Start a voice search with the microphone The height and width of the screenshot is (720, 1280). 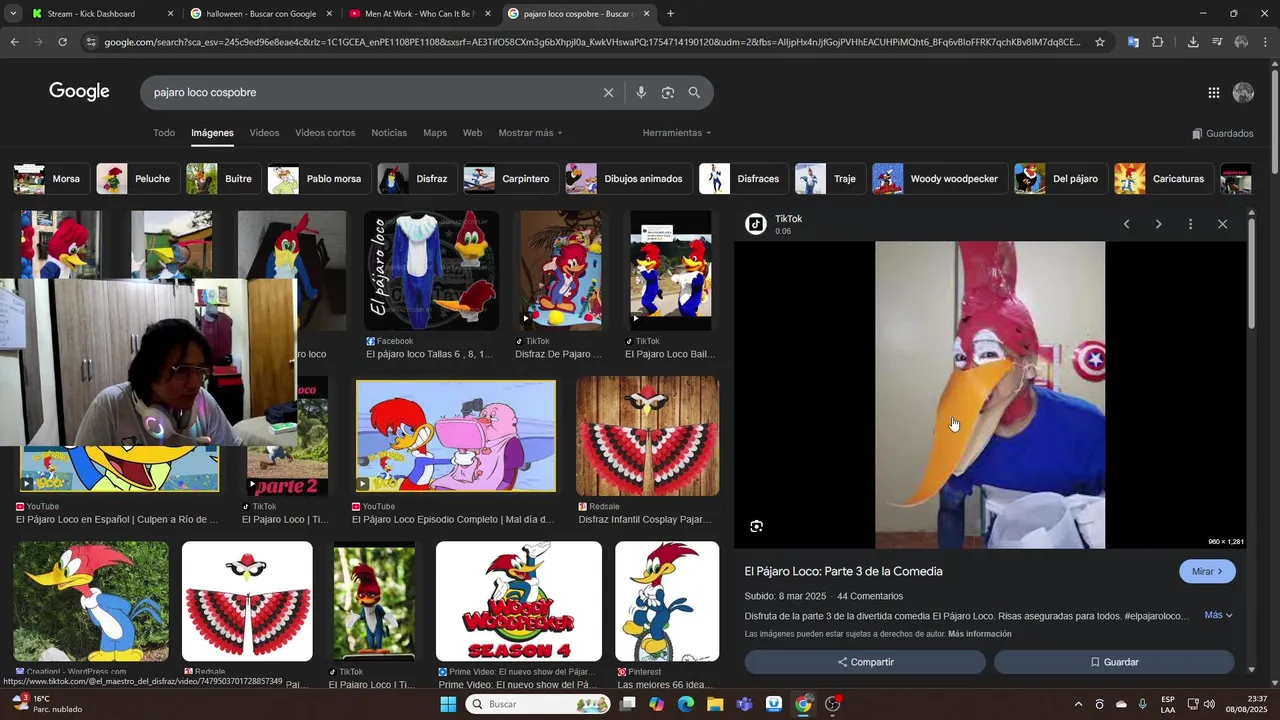[641, 92]
